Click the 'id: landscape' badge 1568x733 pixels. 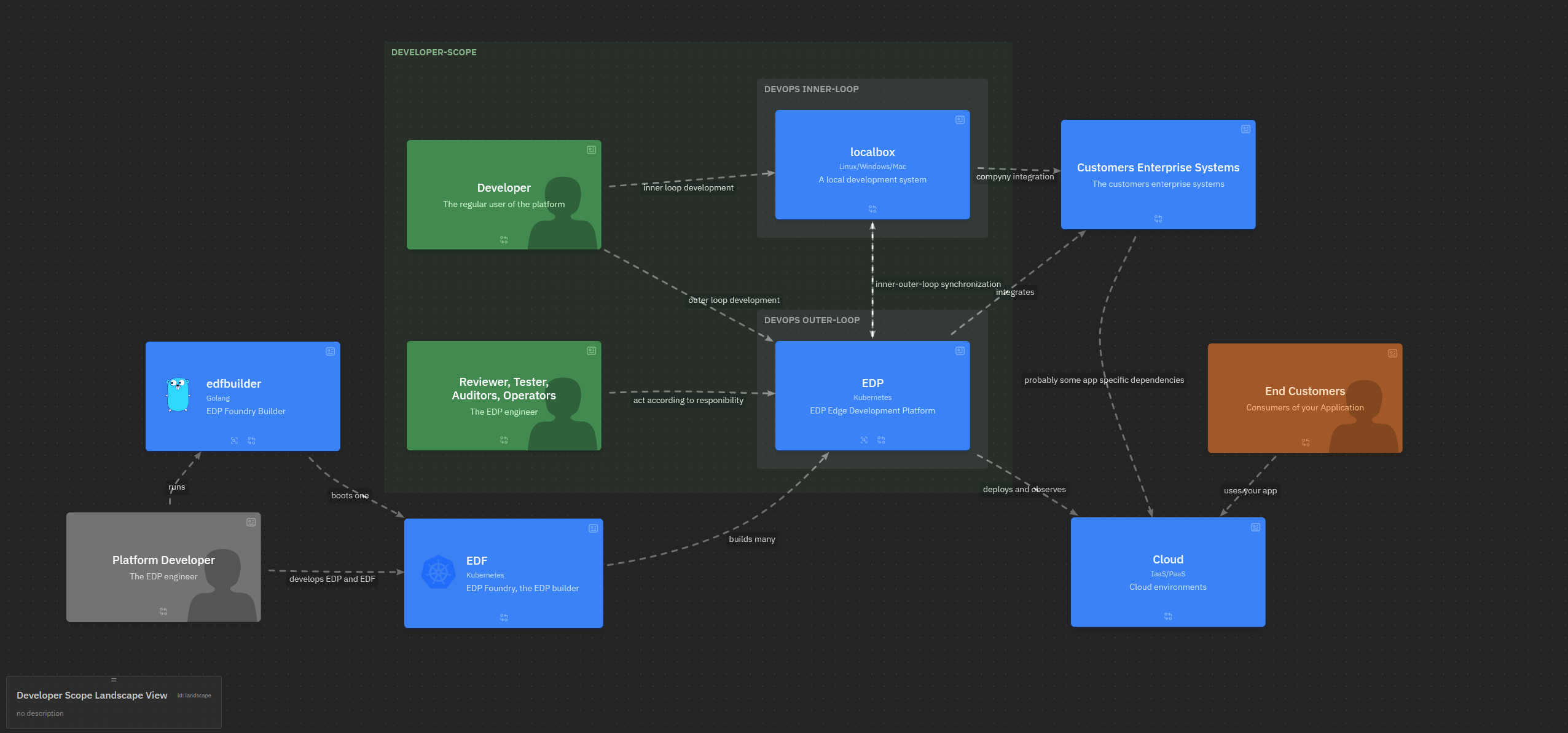(194, 696)
